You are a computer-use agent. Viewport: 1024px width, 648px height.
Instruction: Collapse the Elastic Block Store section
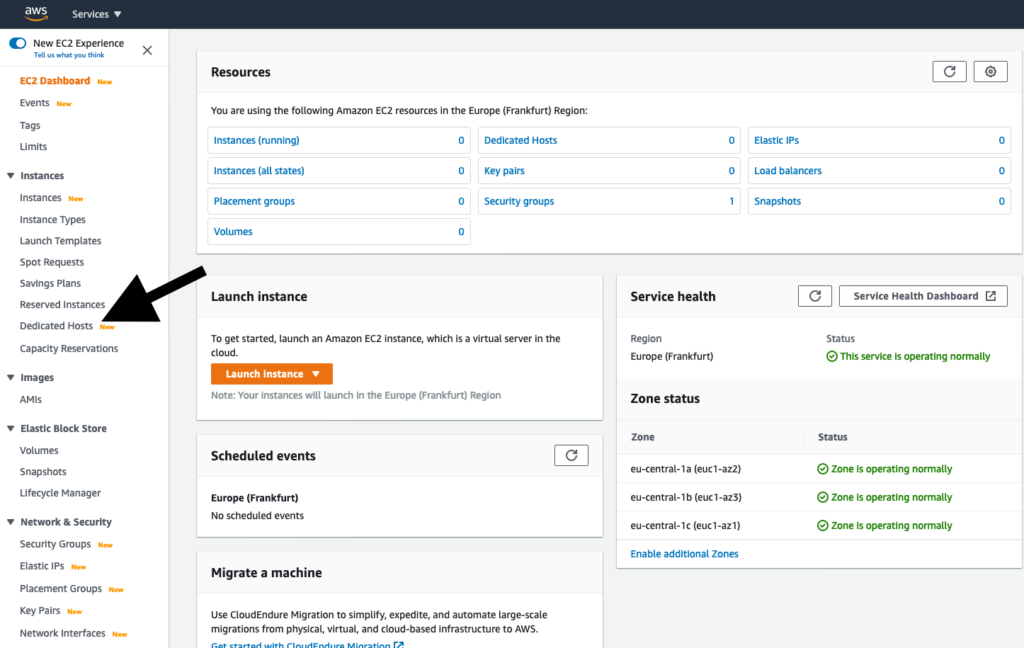tap(10, 429)
